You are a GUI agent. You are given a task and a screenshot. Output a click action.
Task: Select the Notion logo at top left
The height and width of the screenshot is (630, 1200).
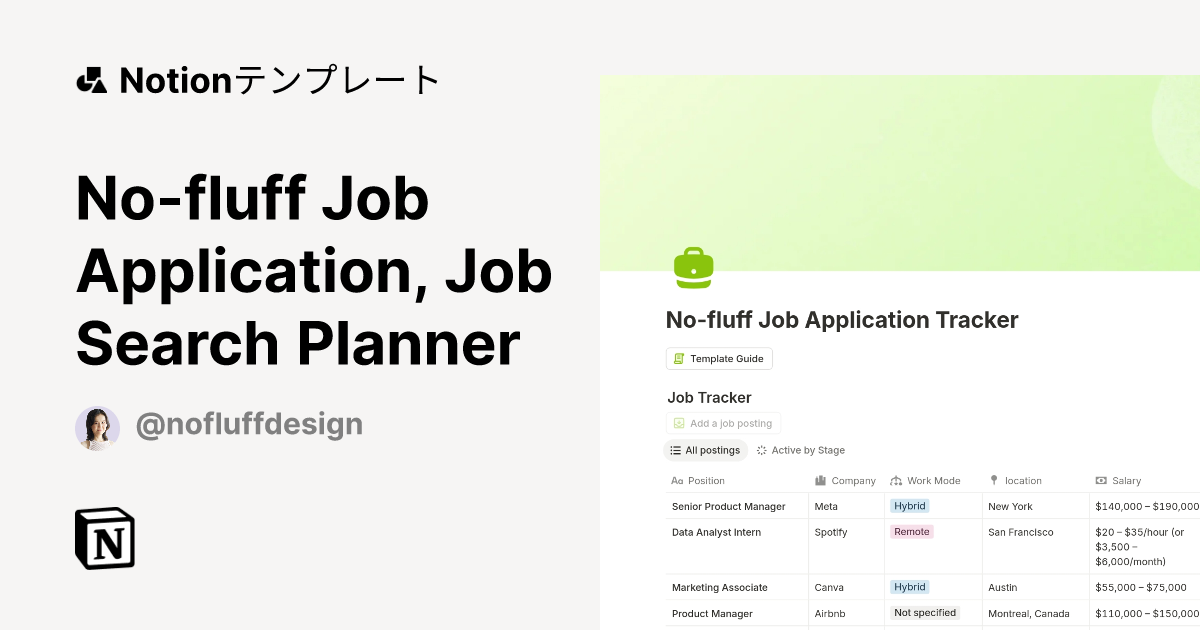[93, 79]
